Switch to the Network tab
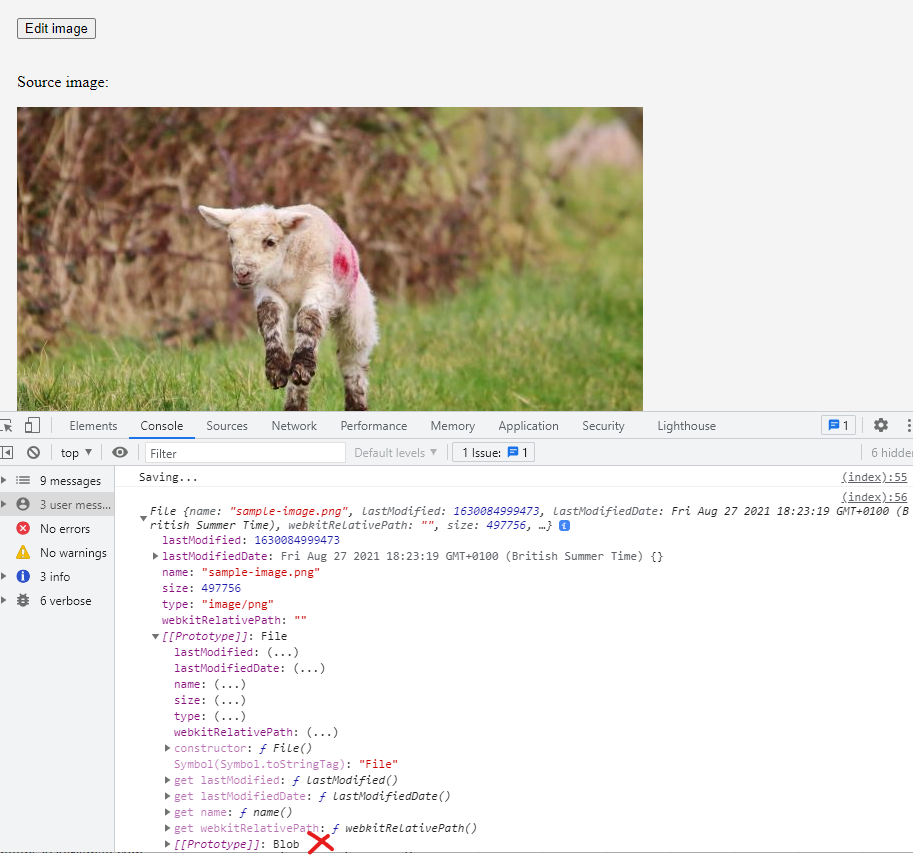The image size is (913, 855). point(293,425)
